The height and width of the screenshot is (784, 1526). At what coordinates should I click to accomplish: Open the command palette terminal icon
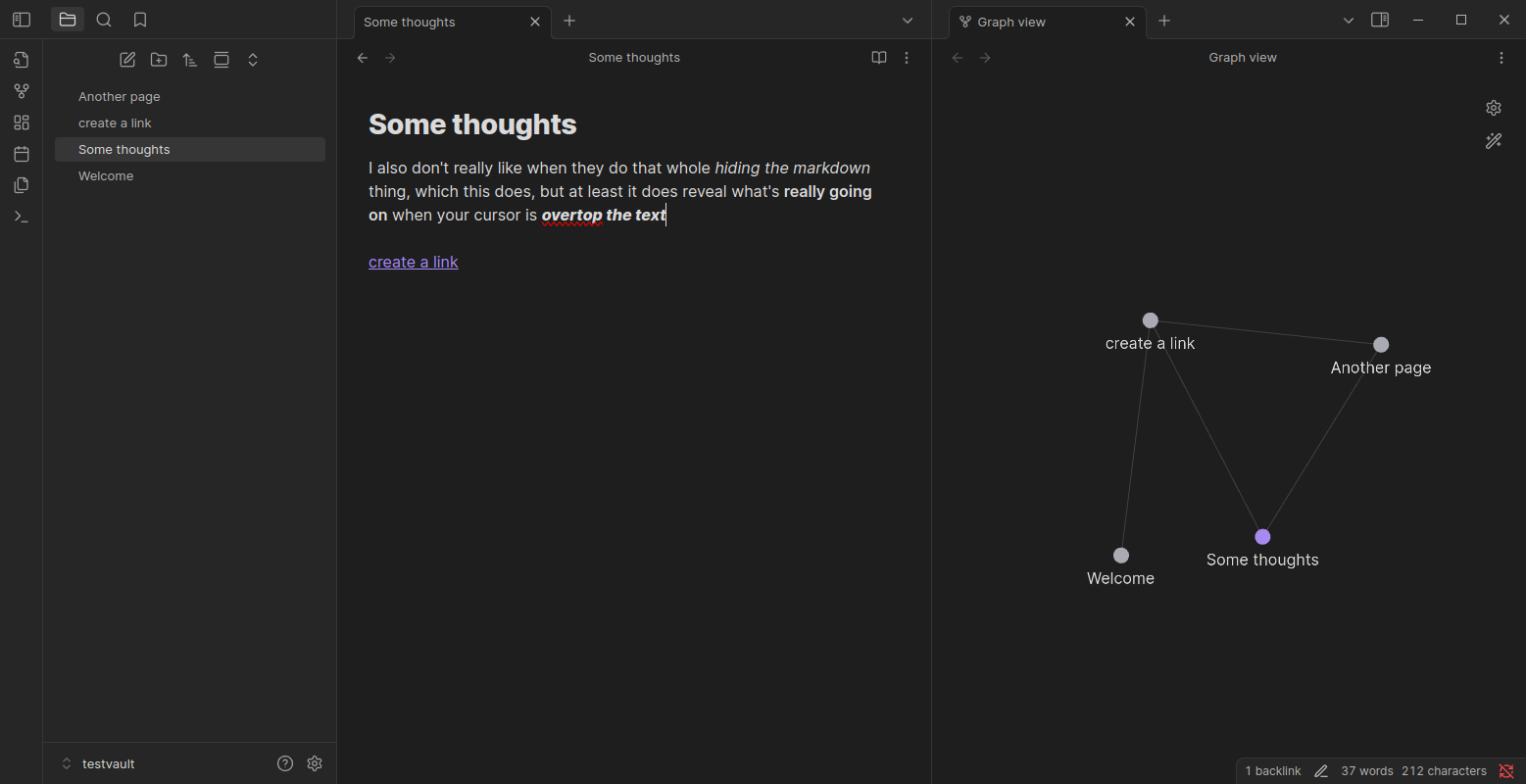[x=22, y=217]
